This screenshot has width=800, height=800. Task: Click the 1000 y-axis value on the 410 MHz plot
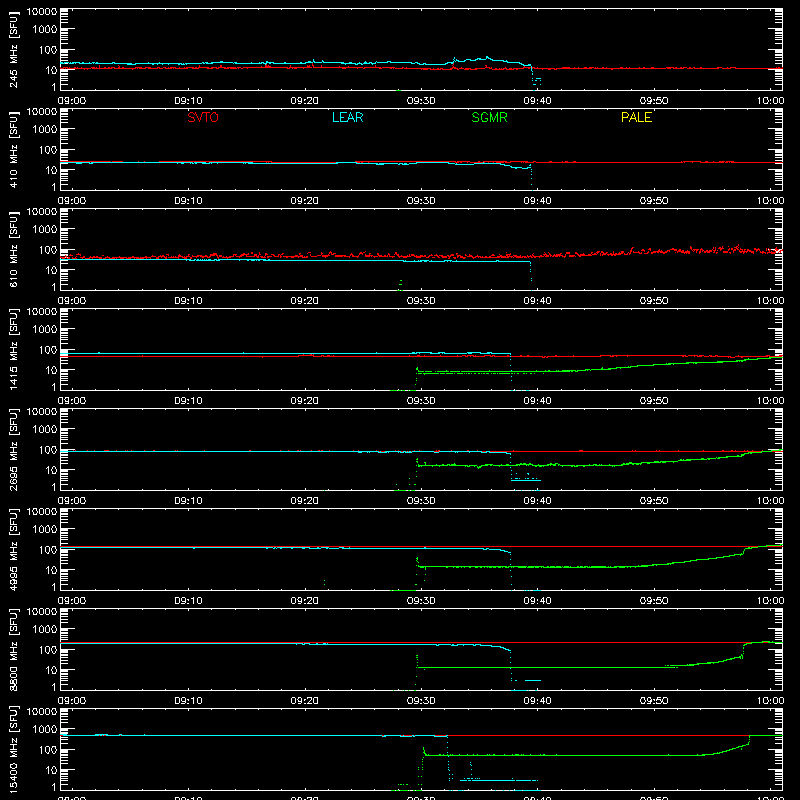(x=45, y=130)
